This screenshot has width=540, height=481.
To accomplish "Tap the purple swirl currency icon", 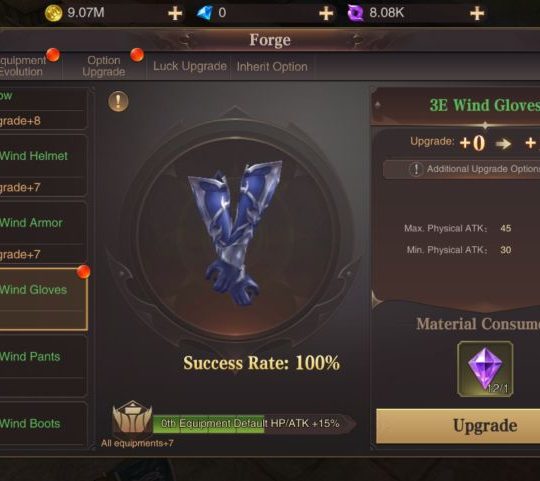I will pos(355,13).
